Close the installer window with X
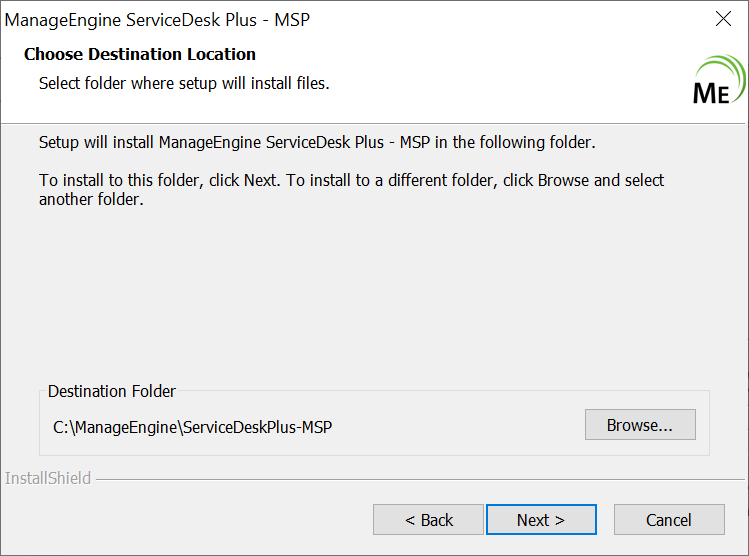This screenshot has width=749, height=556. coord(724,19)
